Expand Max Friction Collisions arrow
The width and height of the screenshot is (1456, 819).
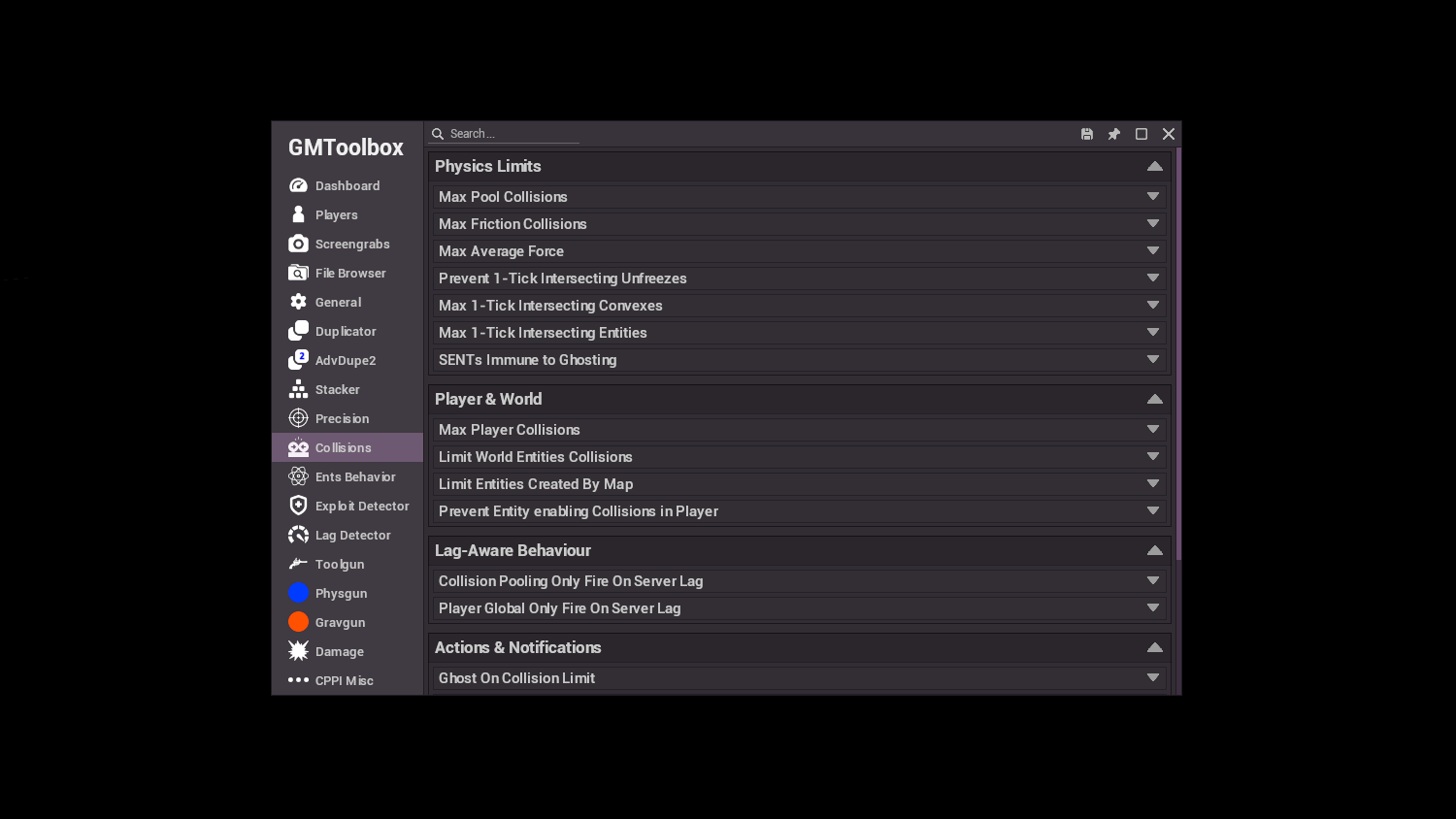pos(1153,223)
